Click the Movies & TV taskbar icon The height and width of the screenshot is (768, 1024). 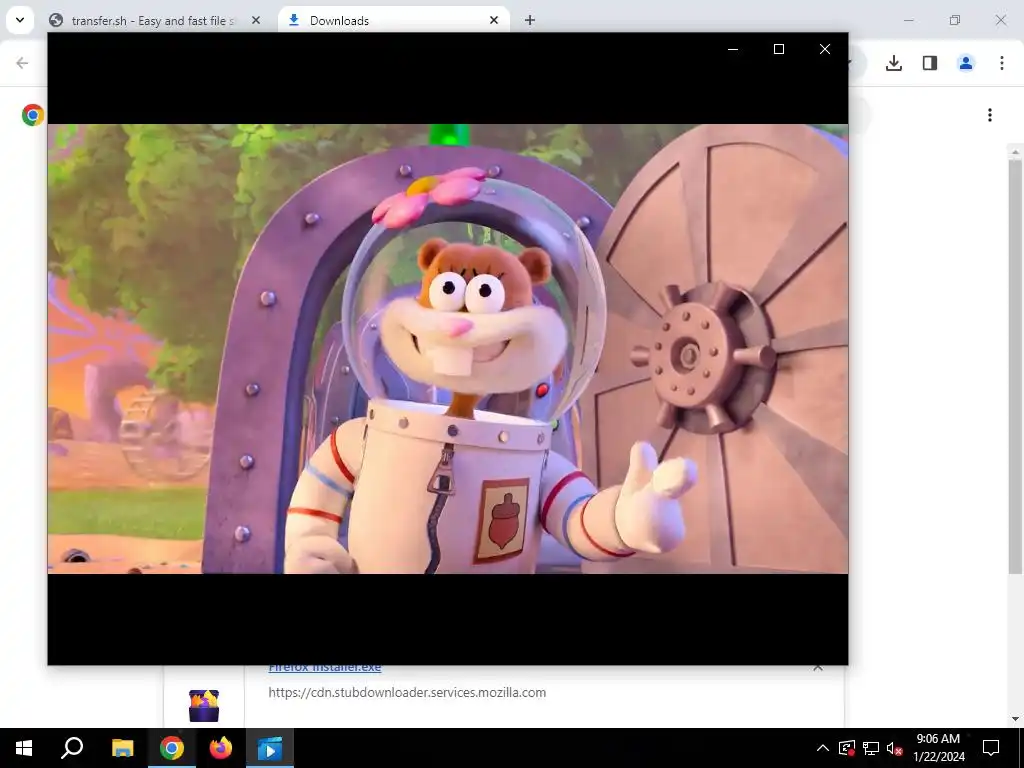tap(270, 748)
